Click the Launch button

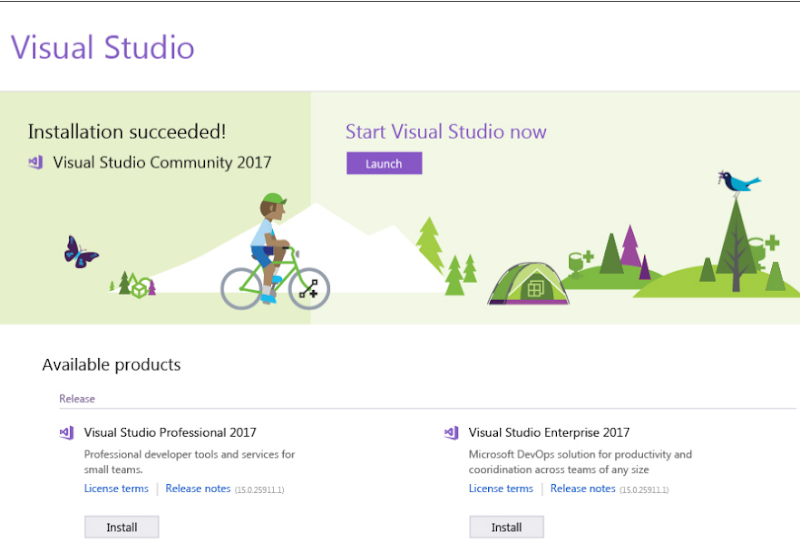click(384, 163)
